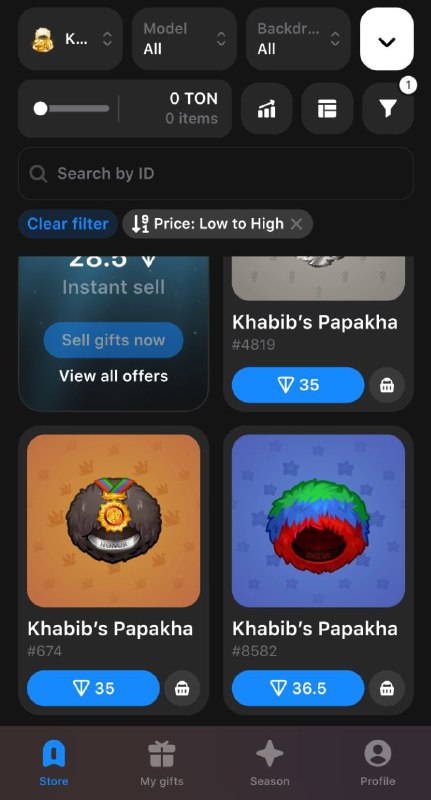The height and width of the screenshot is (800, 431).
Task: Open the funnel filter icon
Action: 388,109
